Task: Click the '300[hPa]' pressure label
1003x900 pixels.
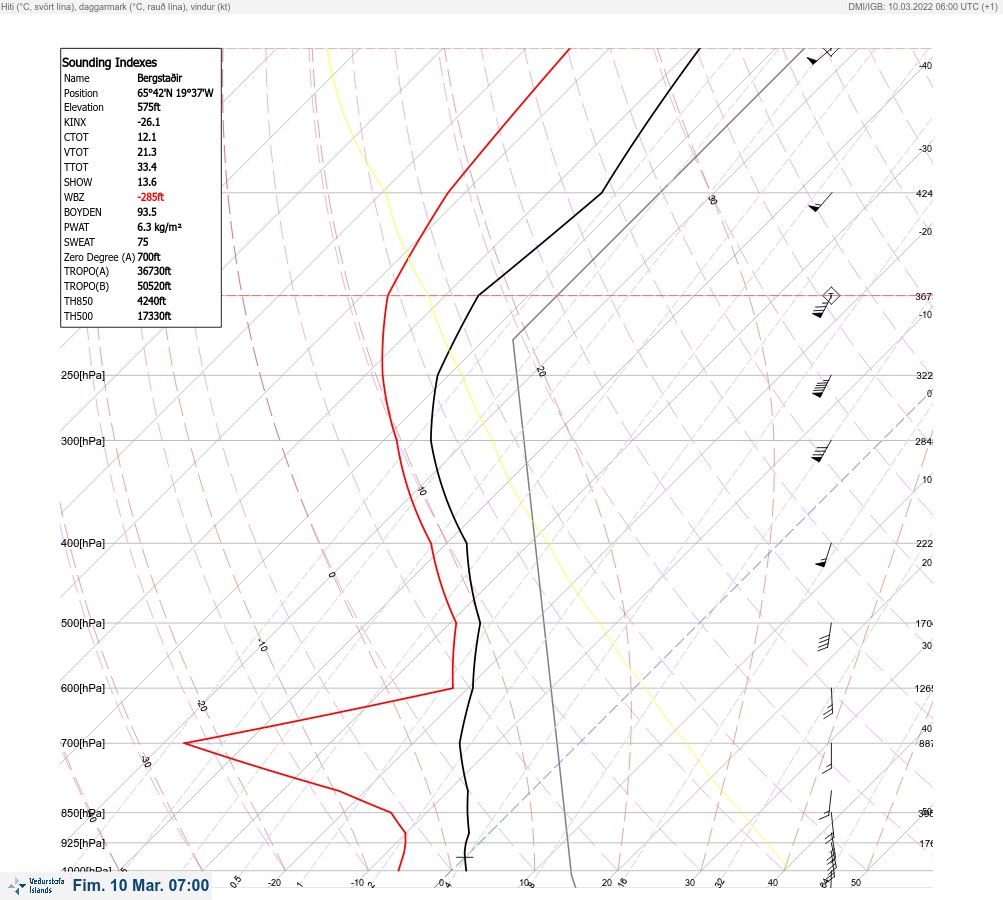Action: (x=83, y=441)
